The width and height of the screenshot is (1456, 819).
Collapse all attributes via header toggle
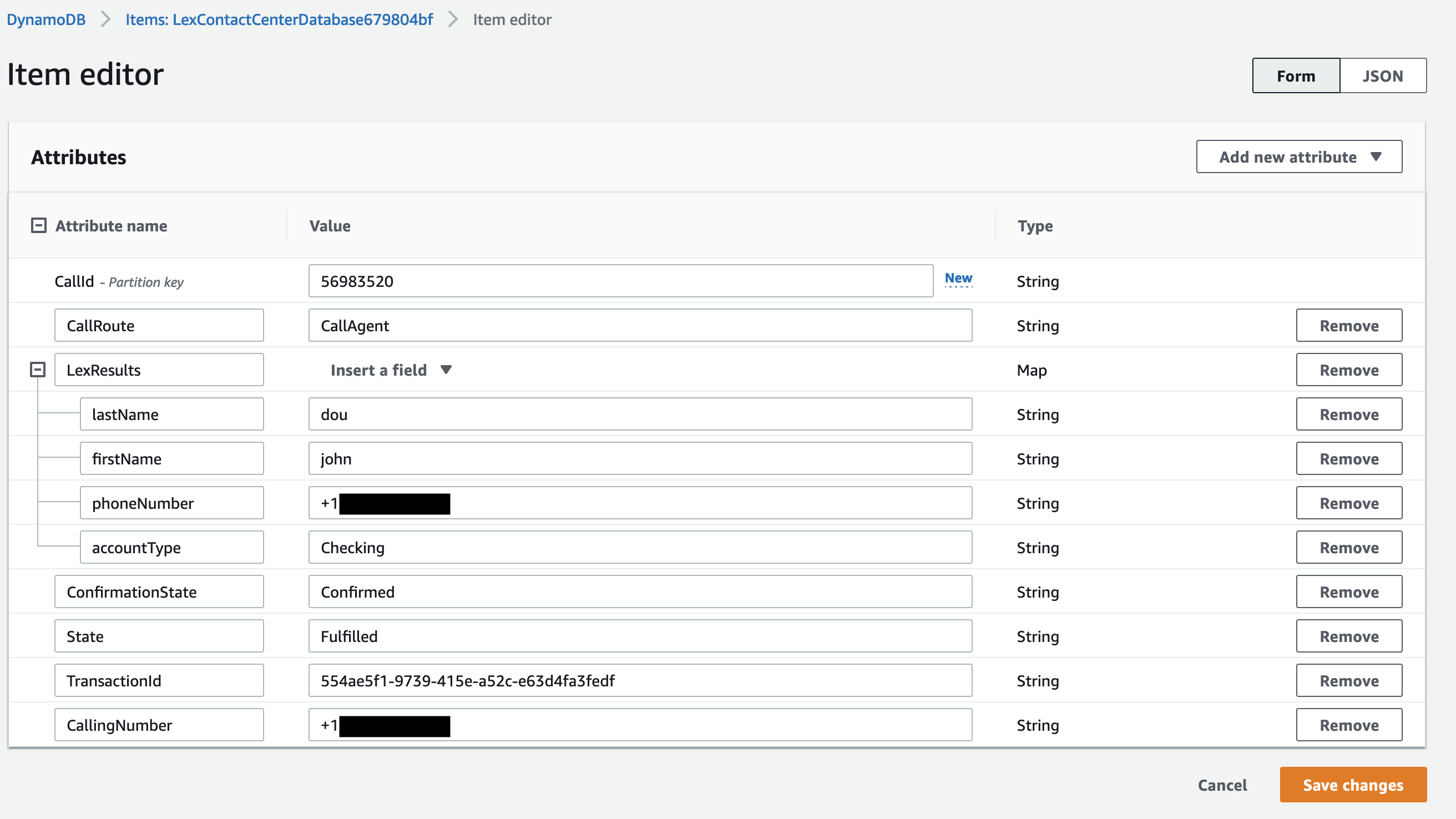tap(38, 225)
